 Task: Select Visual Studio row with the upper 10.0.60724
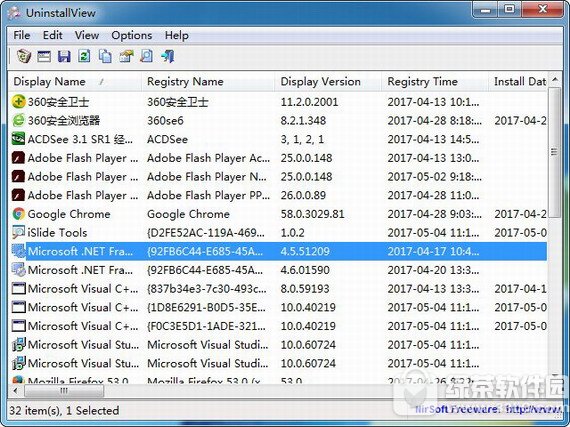click(x=278, y=345)
